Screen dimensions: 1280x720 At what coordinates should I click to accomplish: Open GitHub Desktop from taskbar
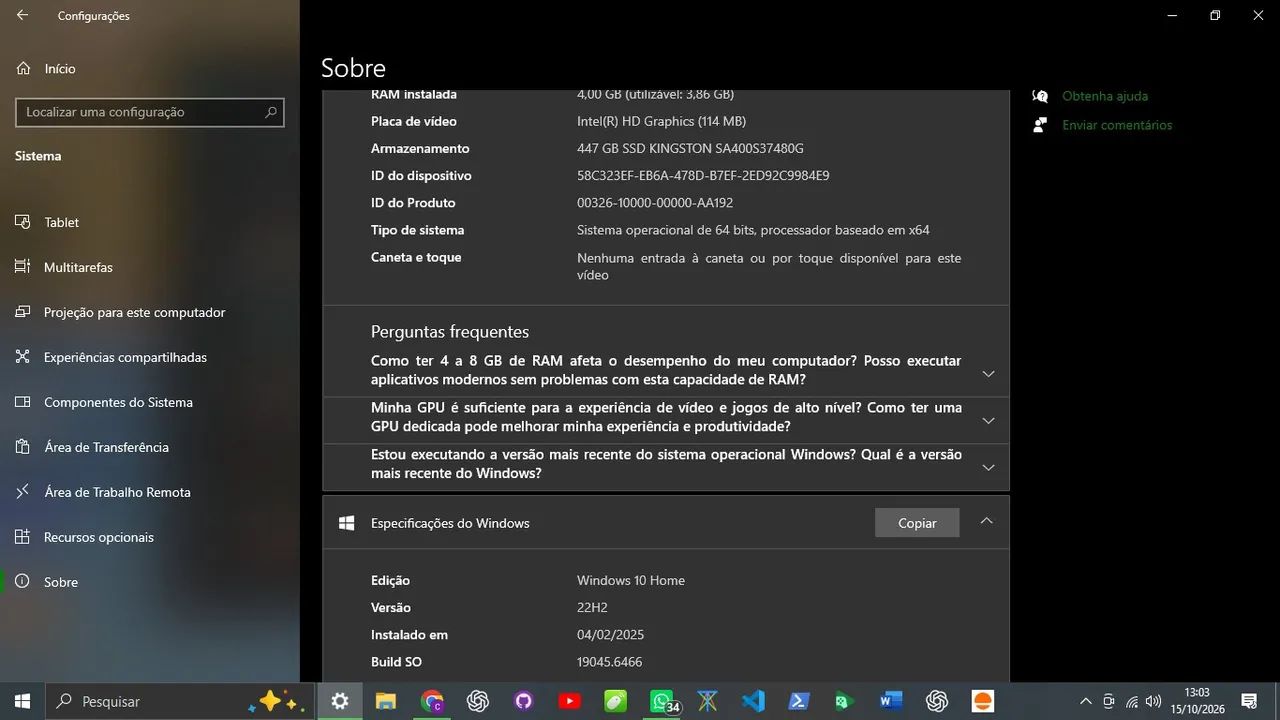pyautogui.click(x=524, y=701)
